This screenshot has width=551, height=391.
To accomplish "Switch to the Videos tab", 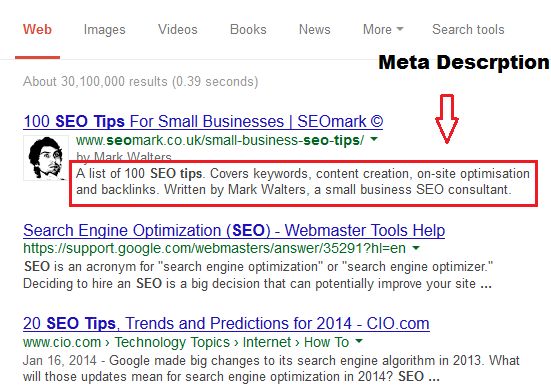I will 177,30.
